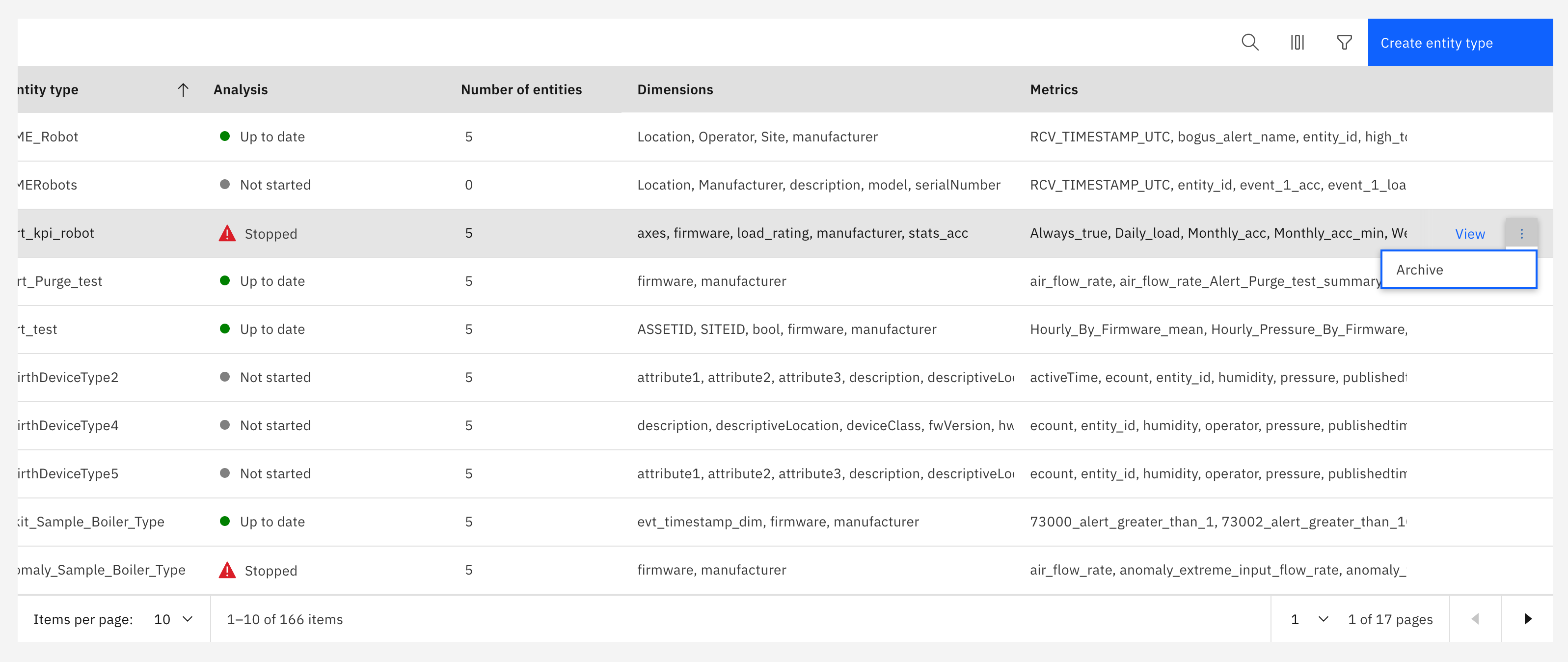Sort the table by Metrics column
The width and height of the screenshot is (1568, 662).
[x=1054, y=89]
